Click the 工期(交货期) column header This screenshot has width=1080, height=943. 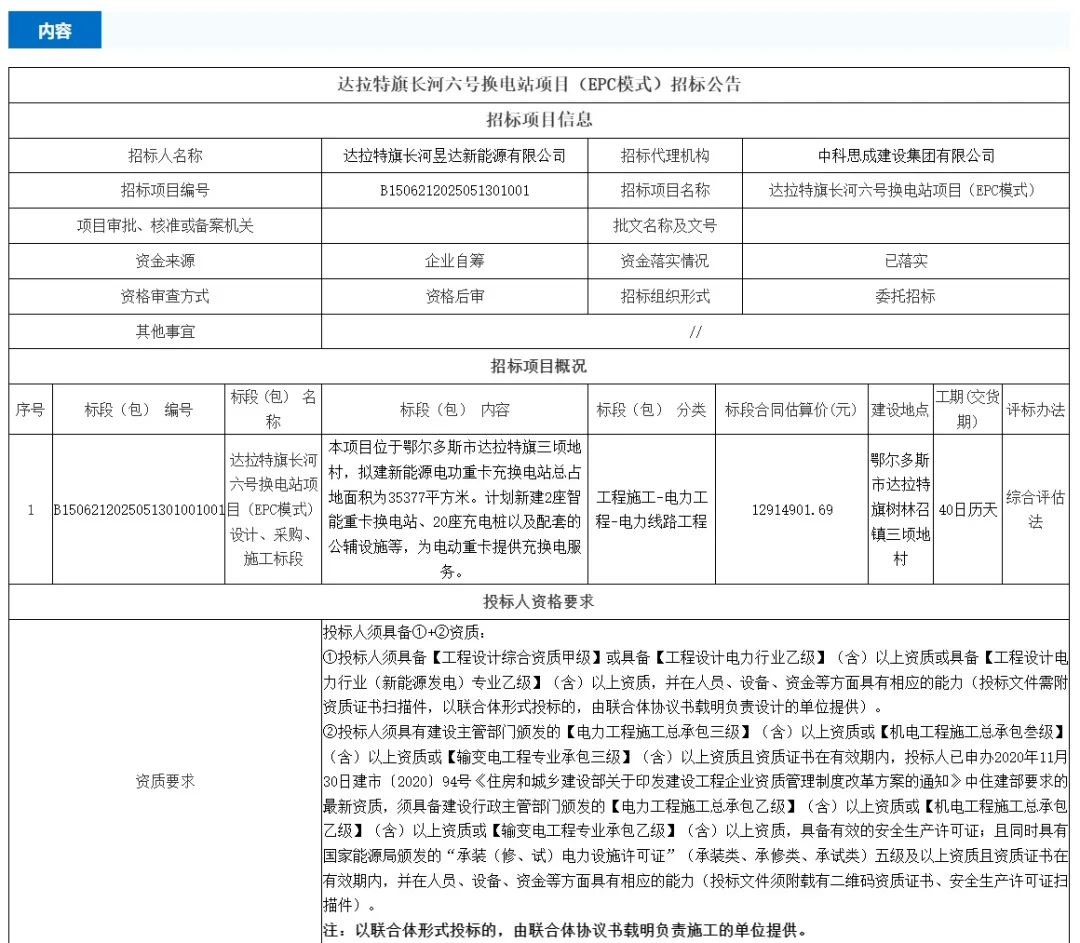(x=967, y=409)
